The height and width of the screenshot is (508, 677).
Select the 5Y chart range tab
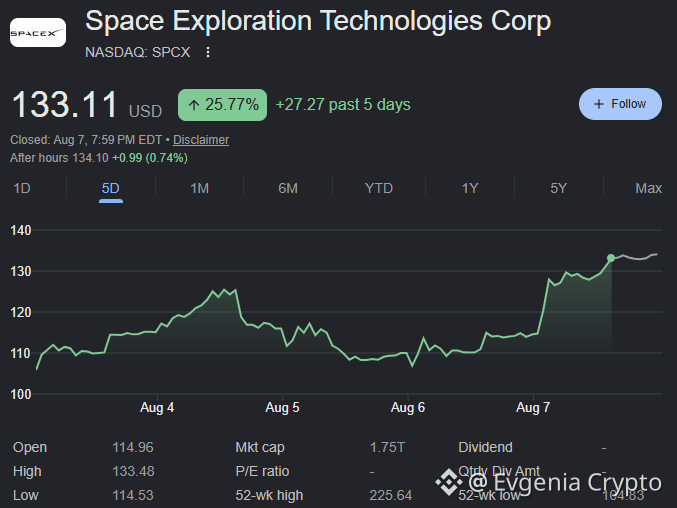(x=558, y=188)
